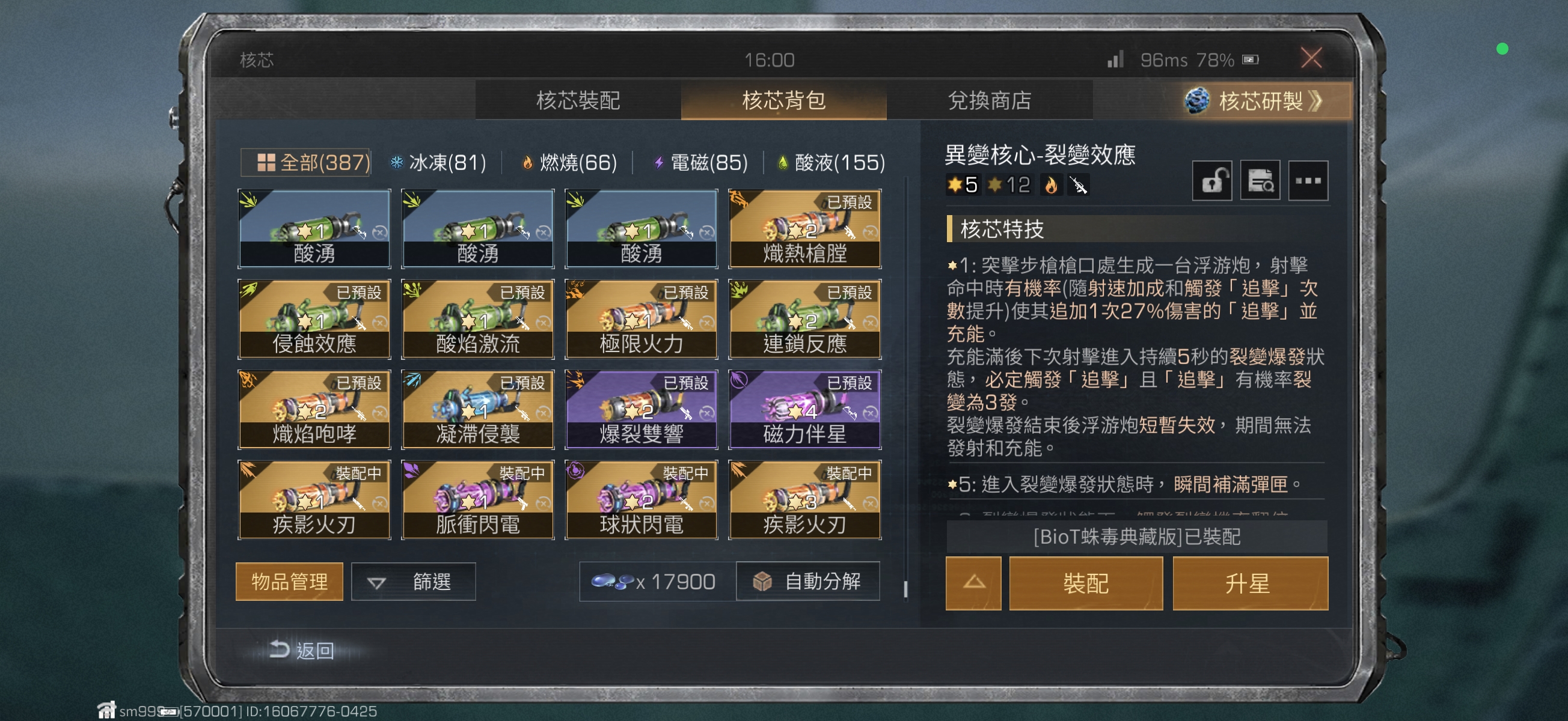Expand the 篩選 filter dropdown
The image size is (1568, 721).
pyautogui.click(x=413, y=582)
